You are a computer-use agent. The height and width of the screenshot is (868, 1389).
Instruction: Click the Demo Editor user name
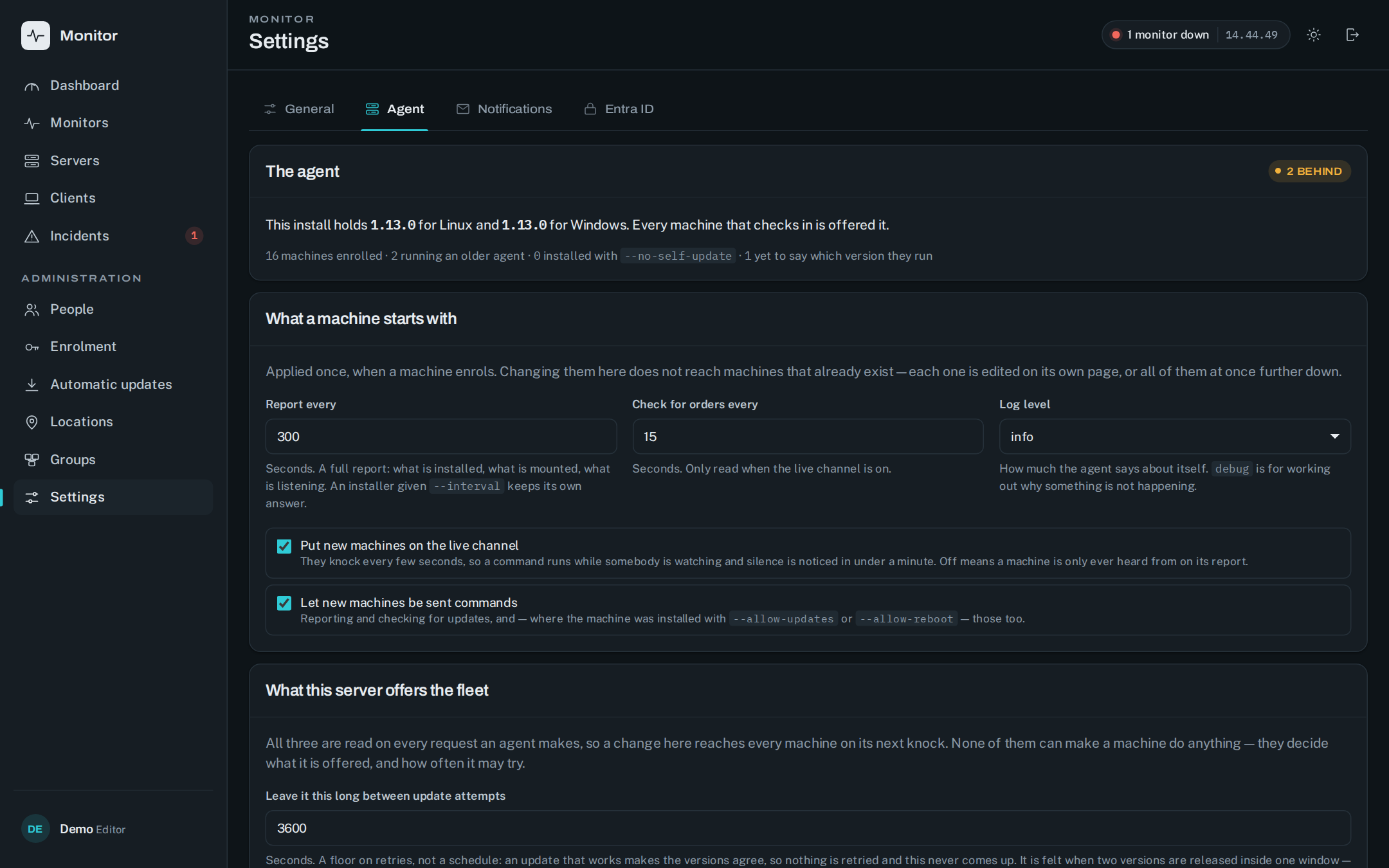[x=93, y=829]
